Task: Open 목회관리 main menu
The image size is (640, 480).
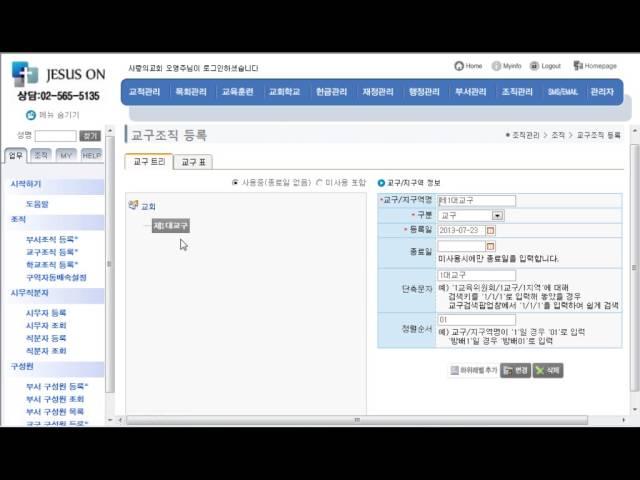Action: pyautogui.click(x=191, y=92)
